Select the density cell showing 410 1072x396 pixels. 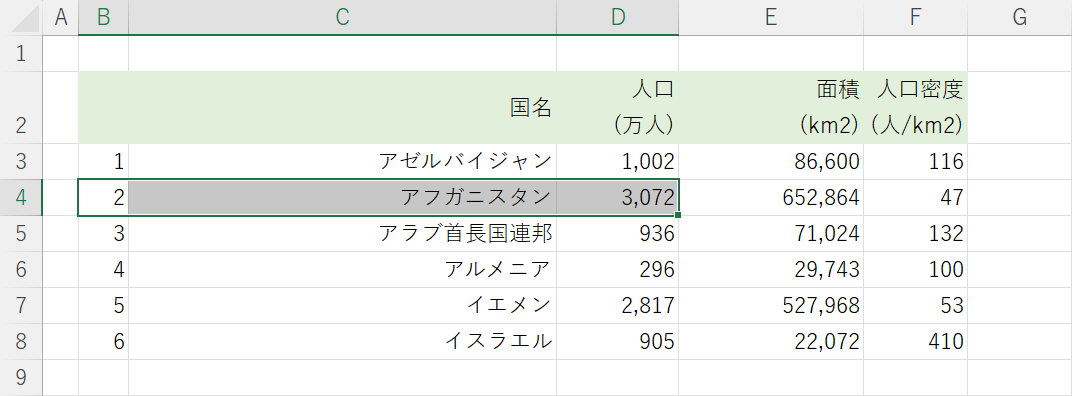pyautogui.click(x=915, y=341)
